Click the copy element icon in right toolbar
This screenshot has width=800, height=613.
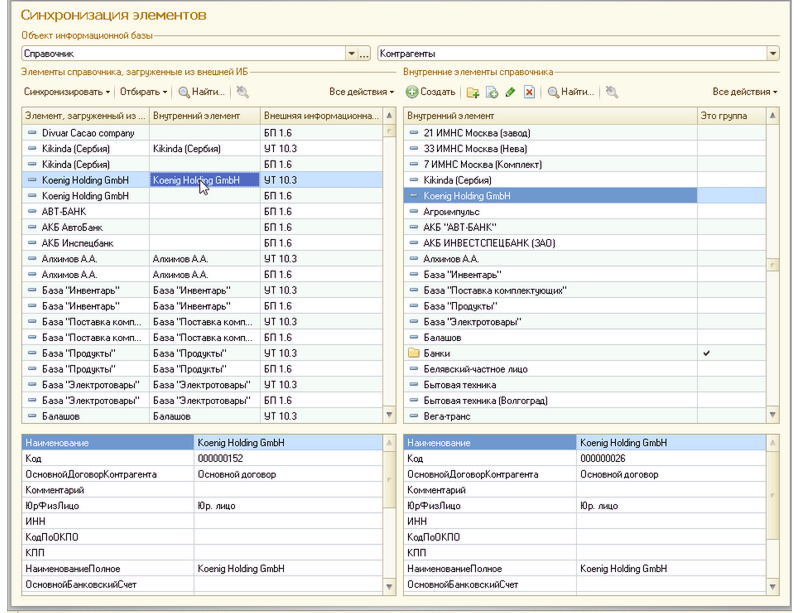click(492, 92)
